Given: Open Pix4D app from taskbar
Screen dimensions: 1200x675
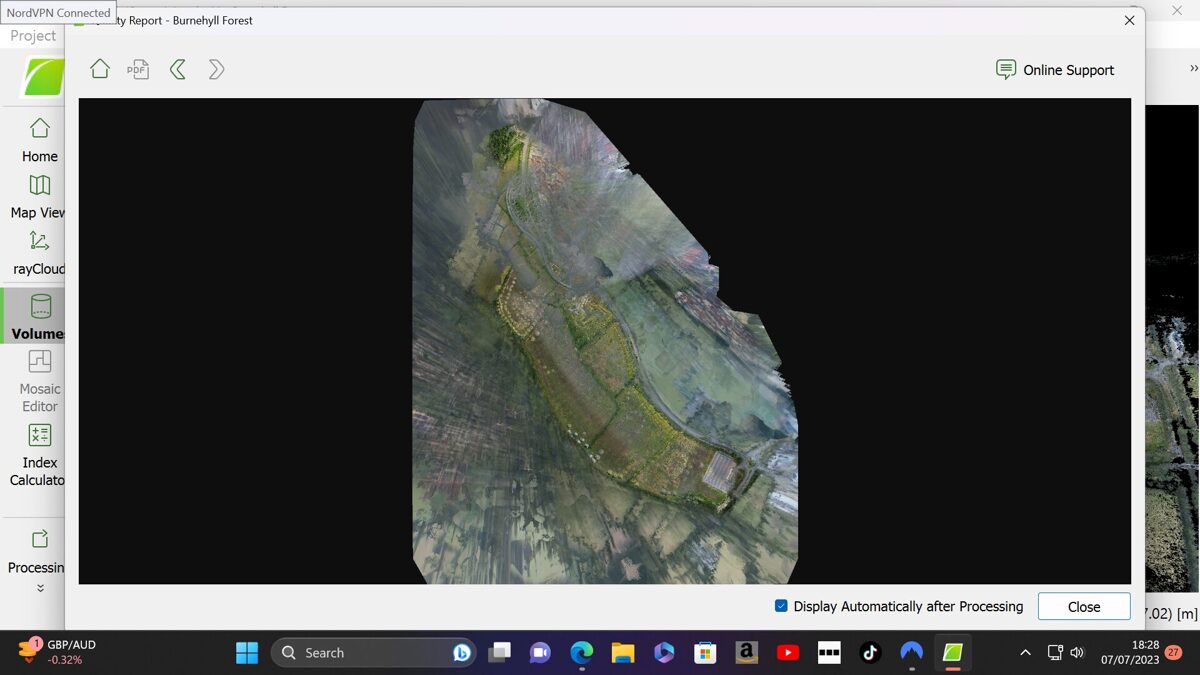Looking at the screenshot, I should (x=953, y=653).
